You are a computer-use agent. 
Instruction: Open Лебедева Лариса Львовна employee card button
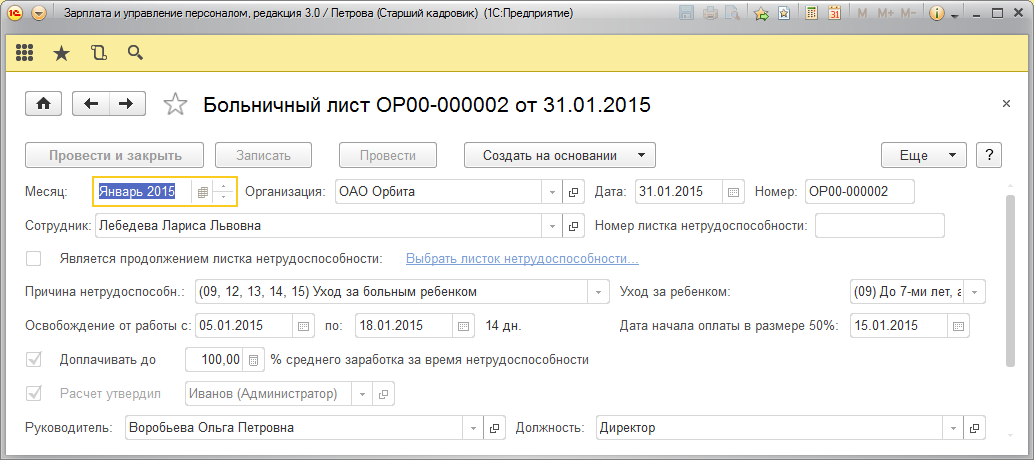point(573,226)
